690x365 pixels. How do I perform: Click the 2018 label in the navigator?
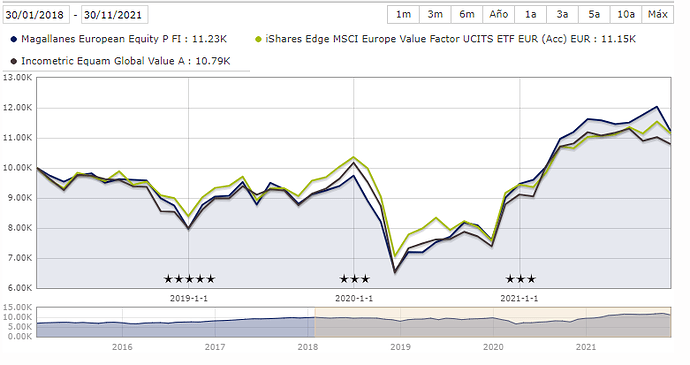click(308, 347)
